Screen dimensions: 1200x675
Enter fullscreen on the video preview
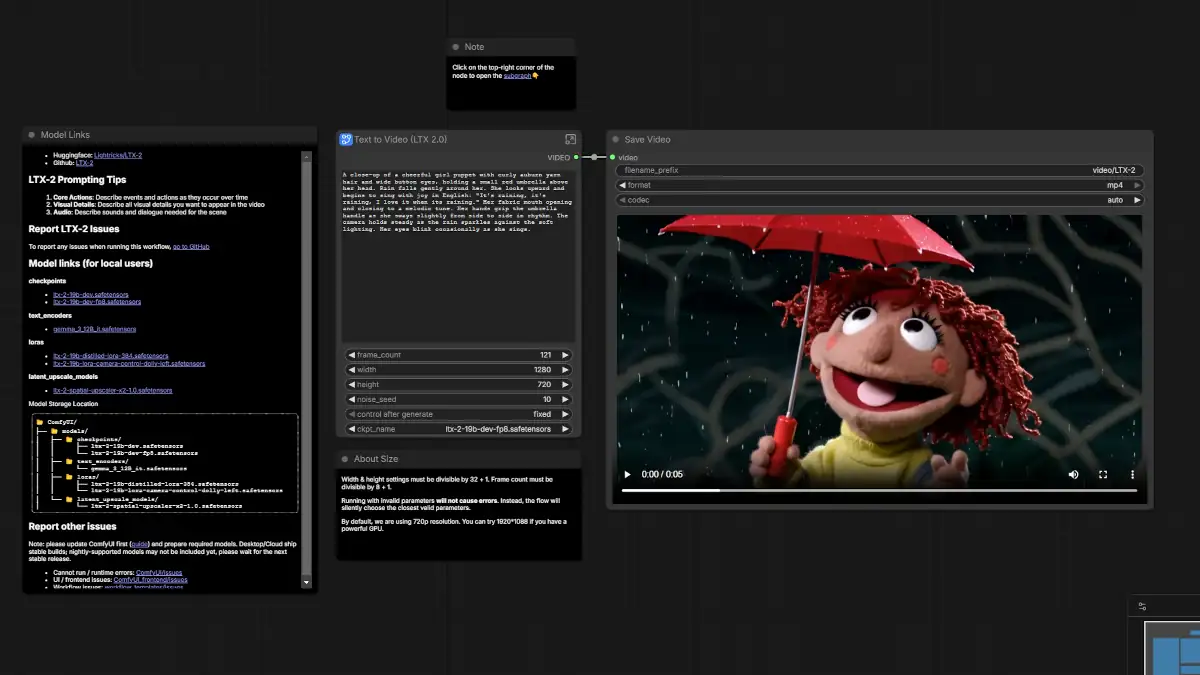(1103, 474)
